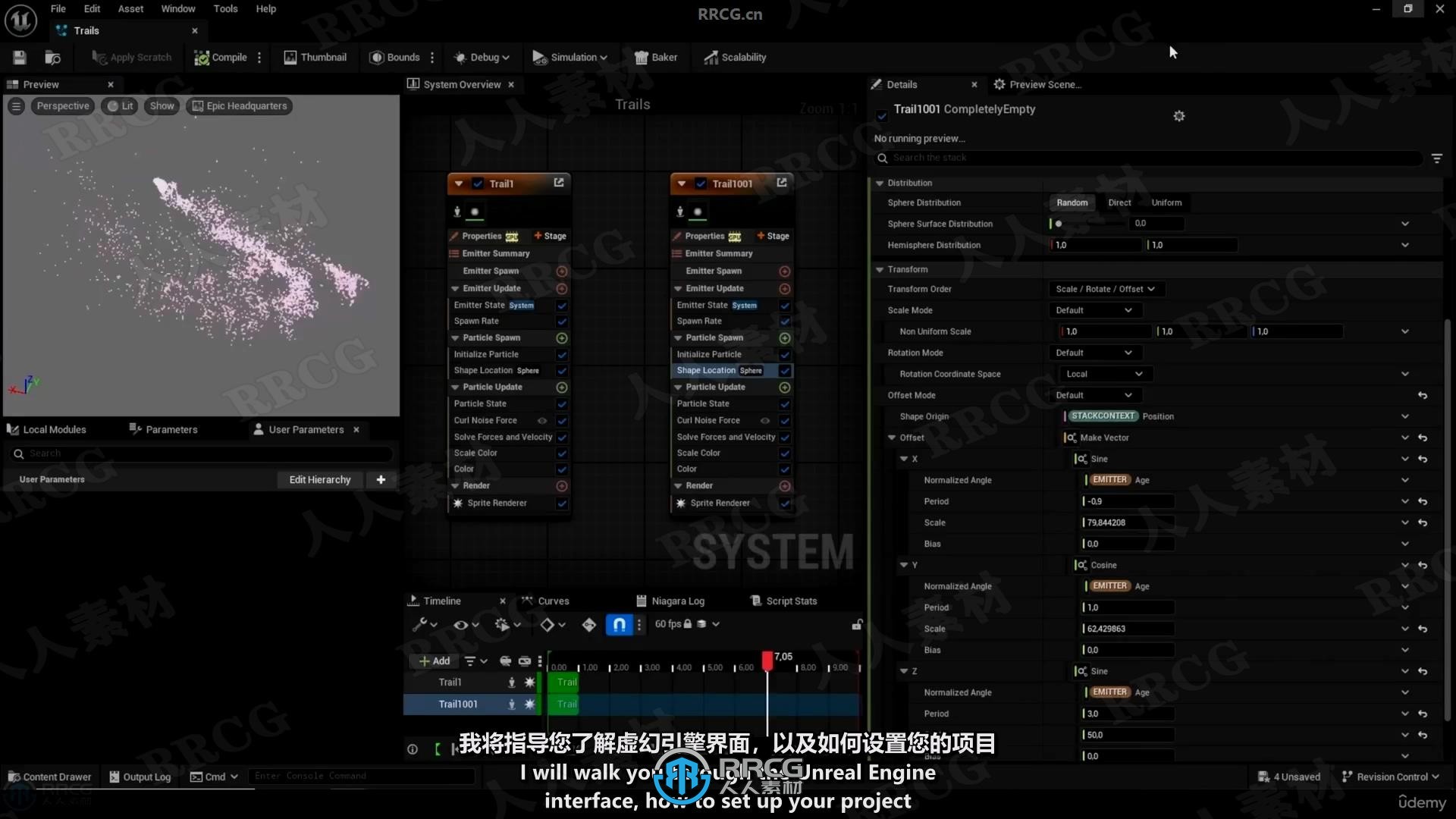Open Rotation Coordinate Space dropdown

click(1106, 374)
